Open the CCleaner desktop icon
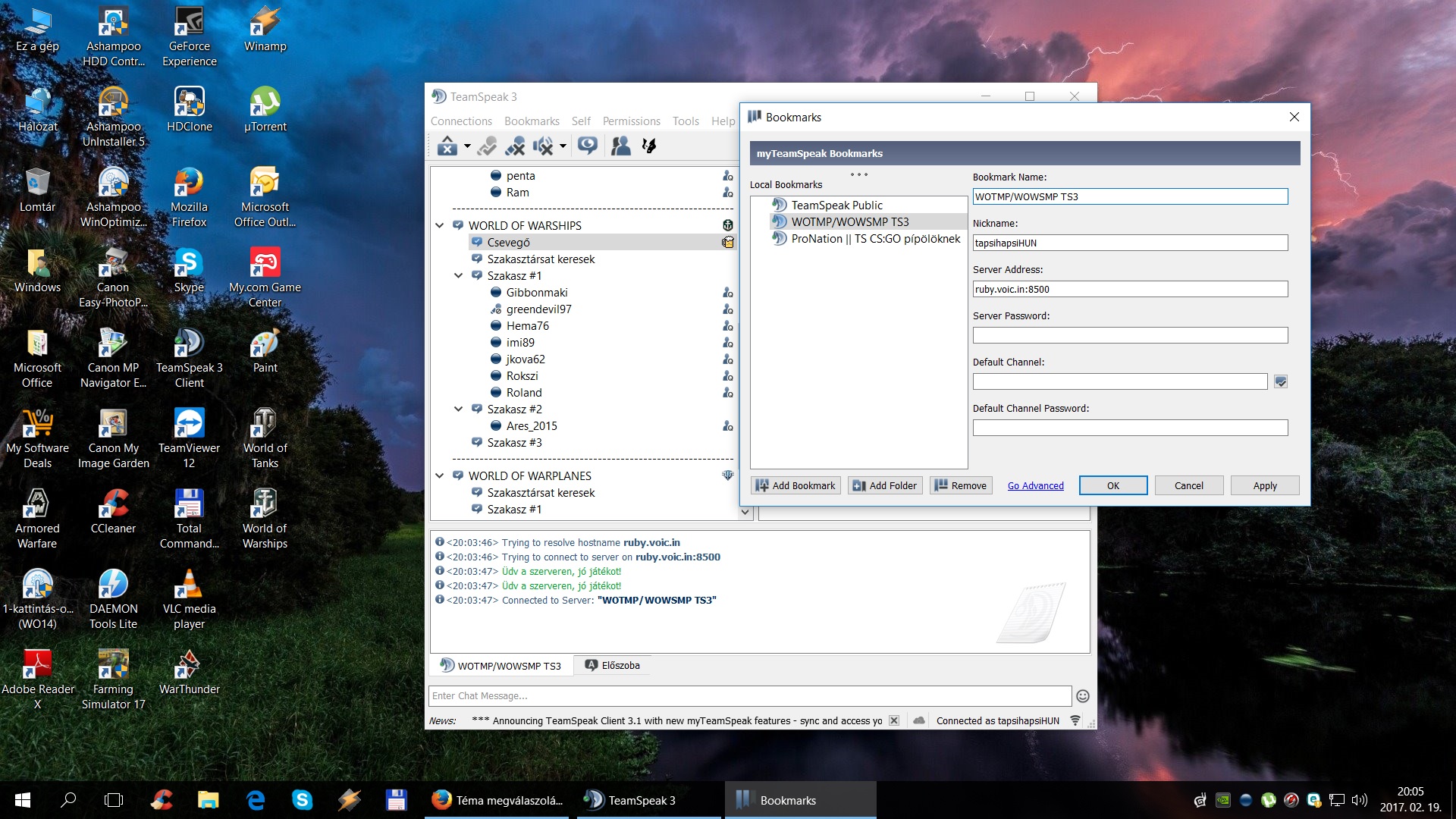The height and width of the screenshot is (819, 1456). (x=113, y=511)
